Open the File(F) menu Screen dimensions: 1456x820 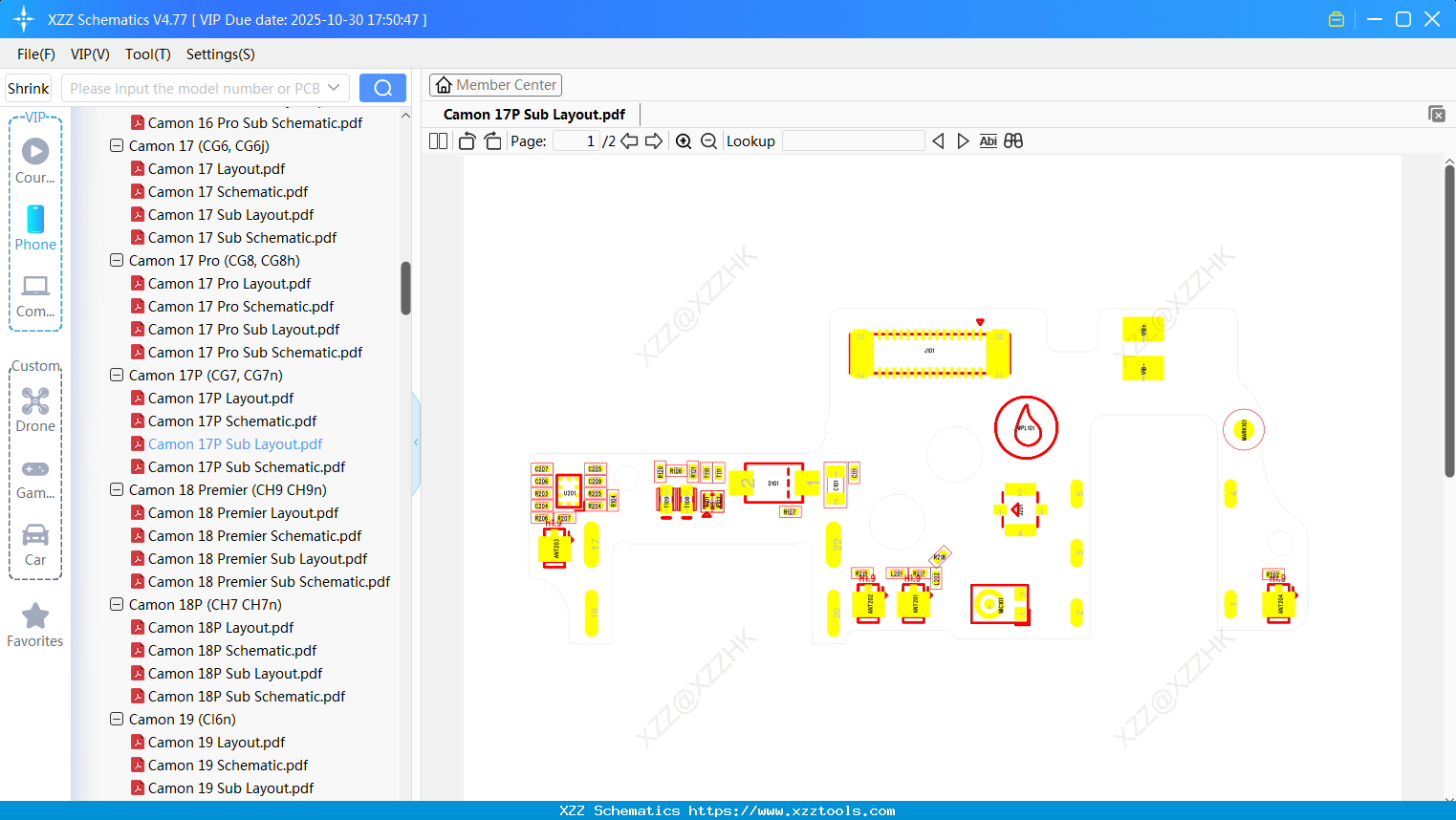pos(36,54)
